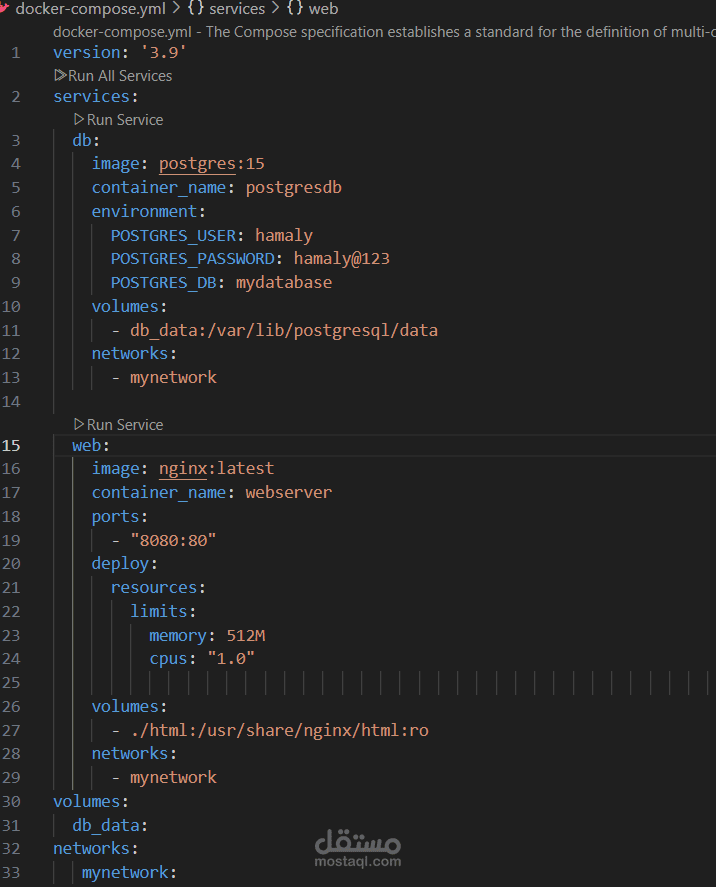Click the ports key on line 18
This screenshot has width=716, height=887.
(x=115, y=516)
